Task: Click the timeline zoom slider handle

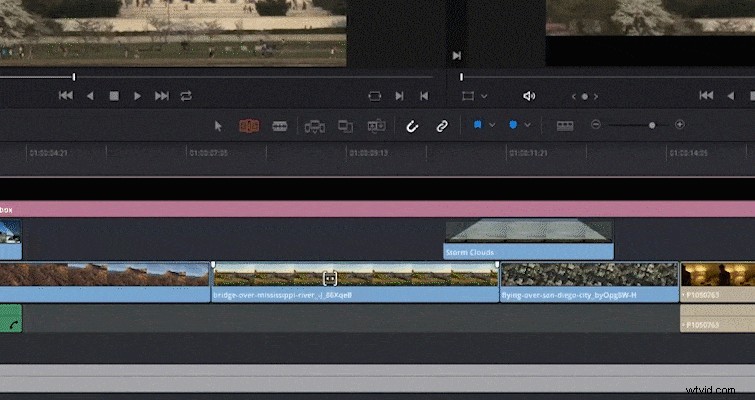Action: tap(652, 125)
